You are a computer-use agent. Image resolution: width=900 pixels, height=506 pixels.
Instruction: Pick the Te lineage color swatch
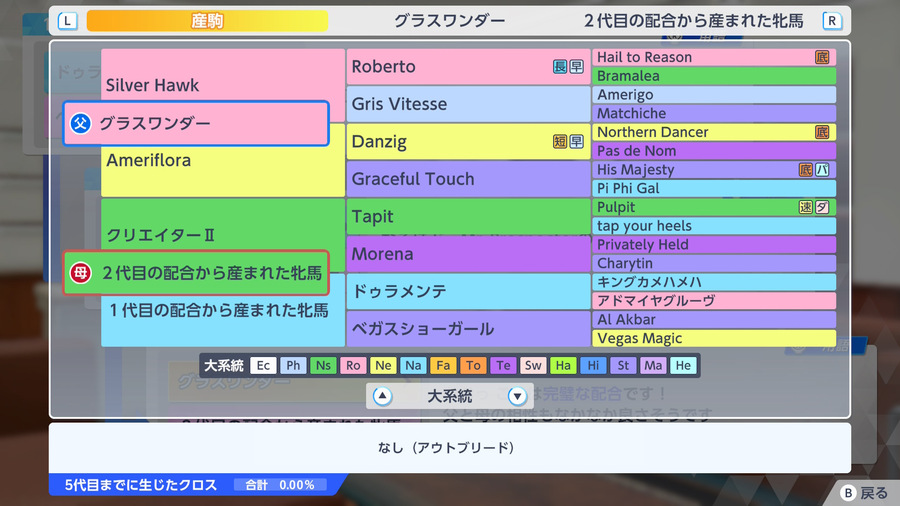[x=503, y=365]
